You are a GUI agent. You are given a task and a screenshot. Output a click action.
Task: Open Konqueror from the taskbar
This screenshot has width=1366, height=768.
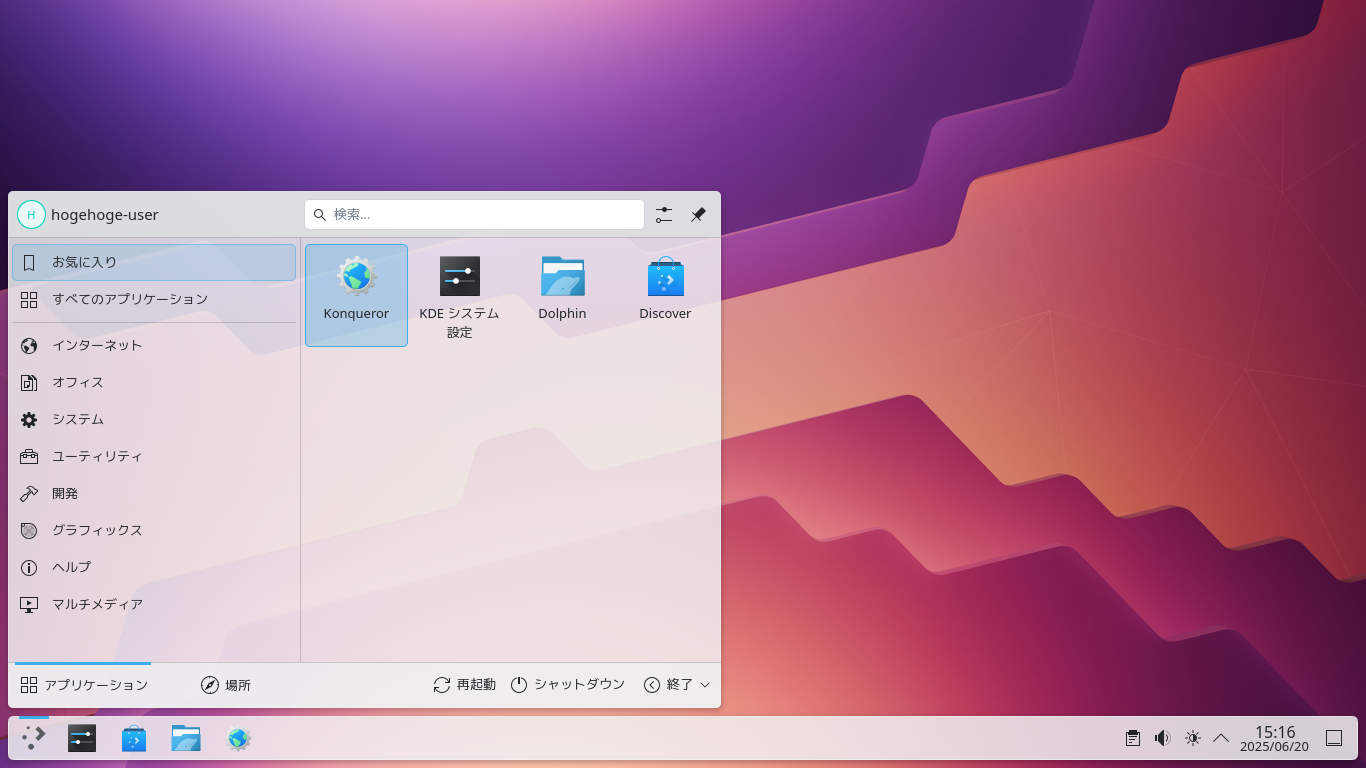tap(238, 739)
